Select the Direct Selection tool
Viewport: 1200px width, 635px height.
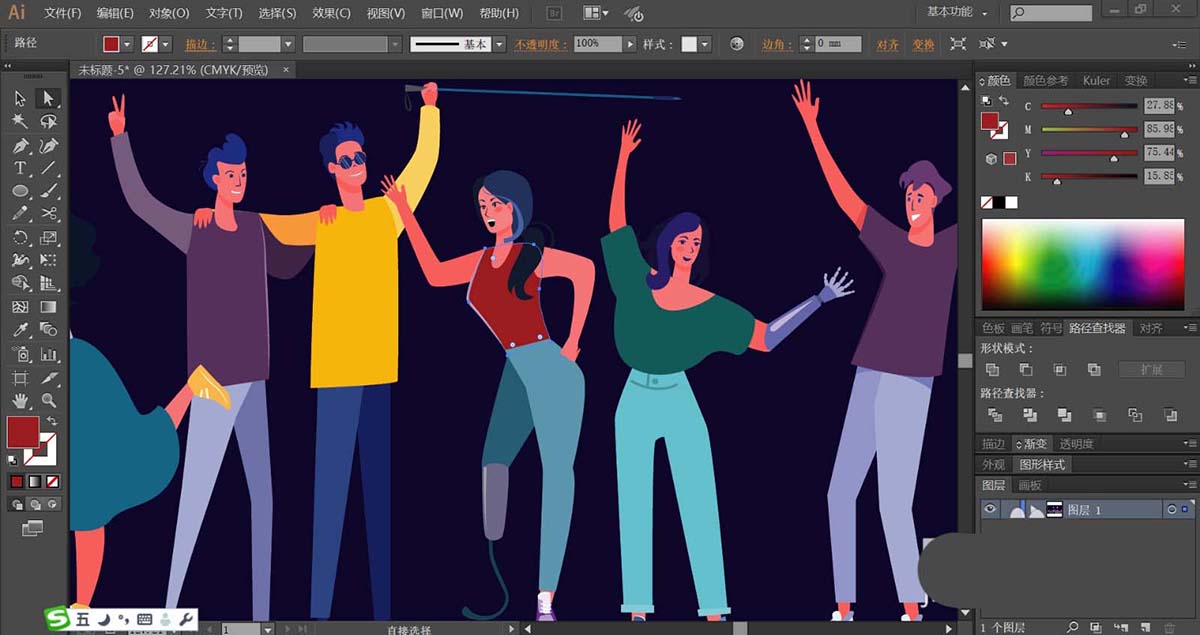tap(48, 98)
